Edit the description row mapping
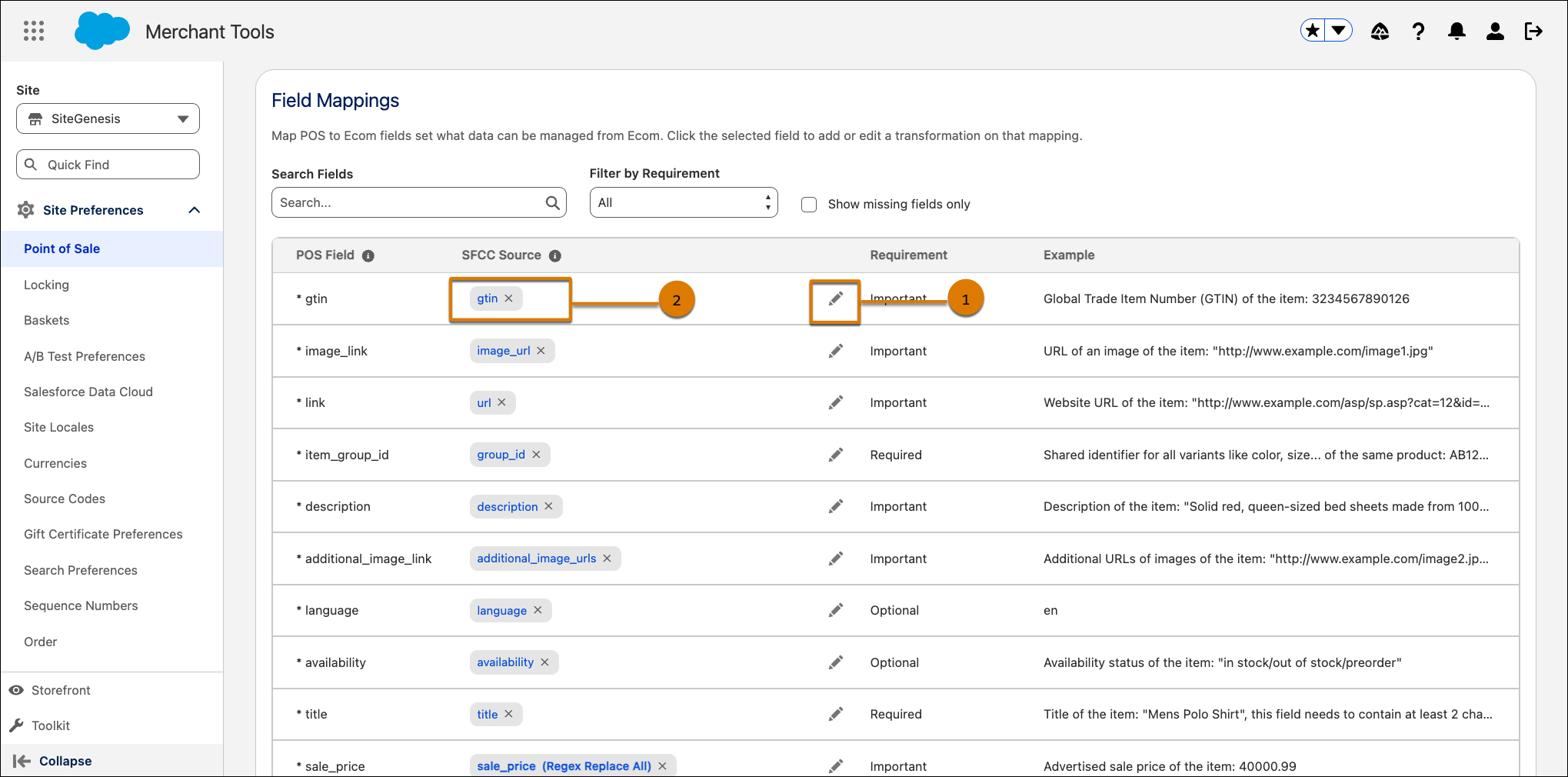Image resolution: width=1568 pixels, height=777 pixels. (835, 506)
